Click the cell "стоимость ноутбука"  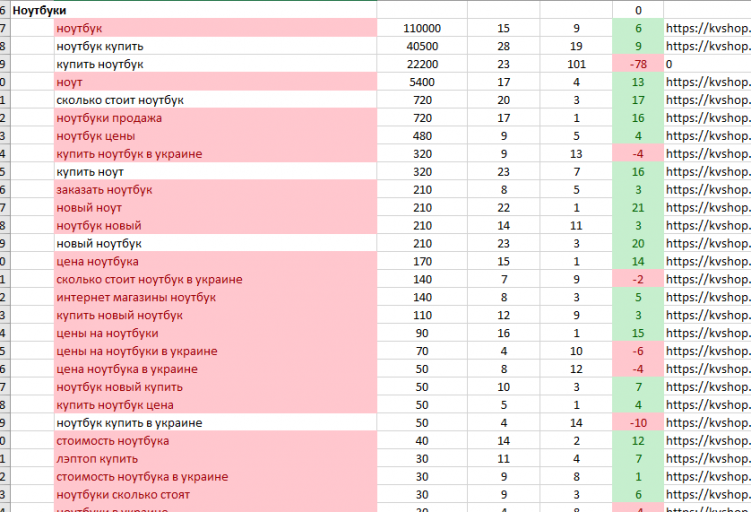216,441
